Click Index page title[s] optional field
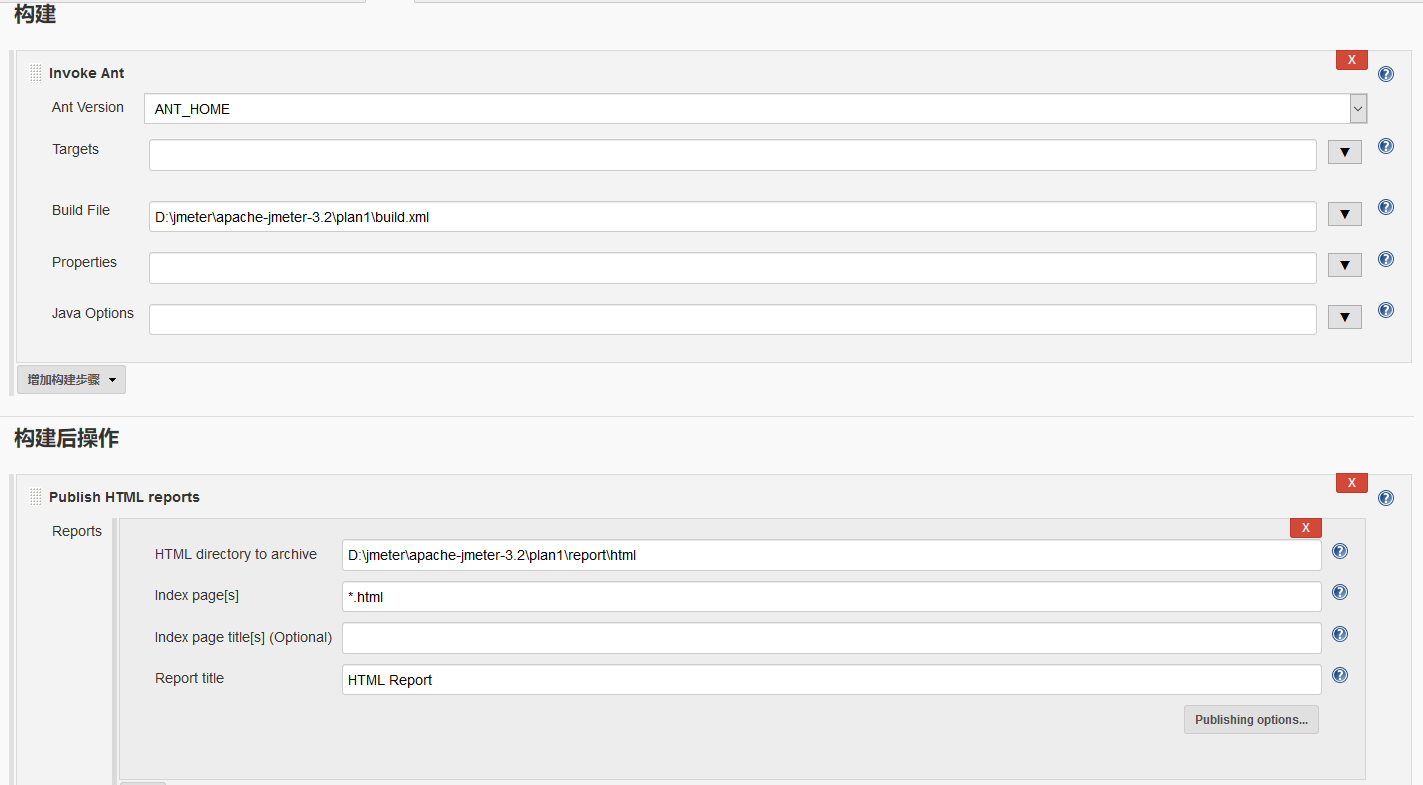The height and width of the screenshot is (785, 1423). [x=831, y=638]
